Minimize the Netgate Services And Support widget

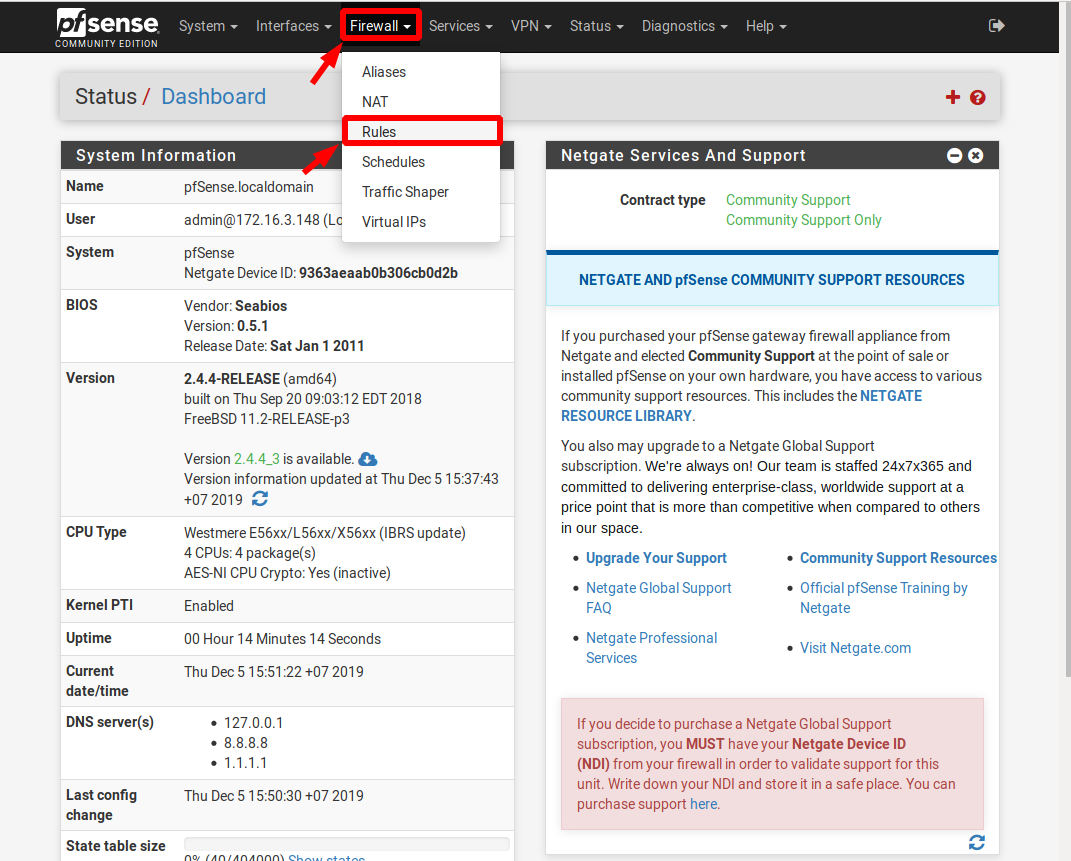pyautogui.click(x=954, y=156)
